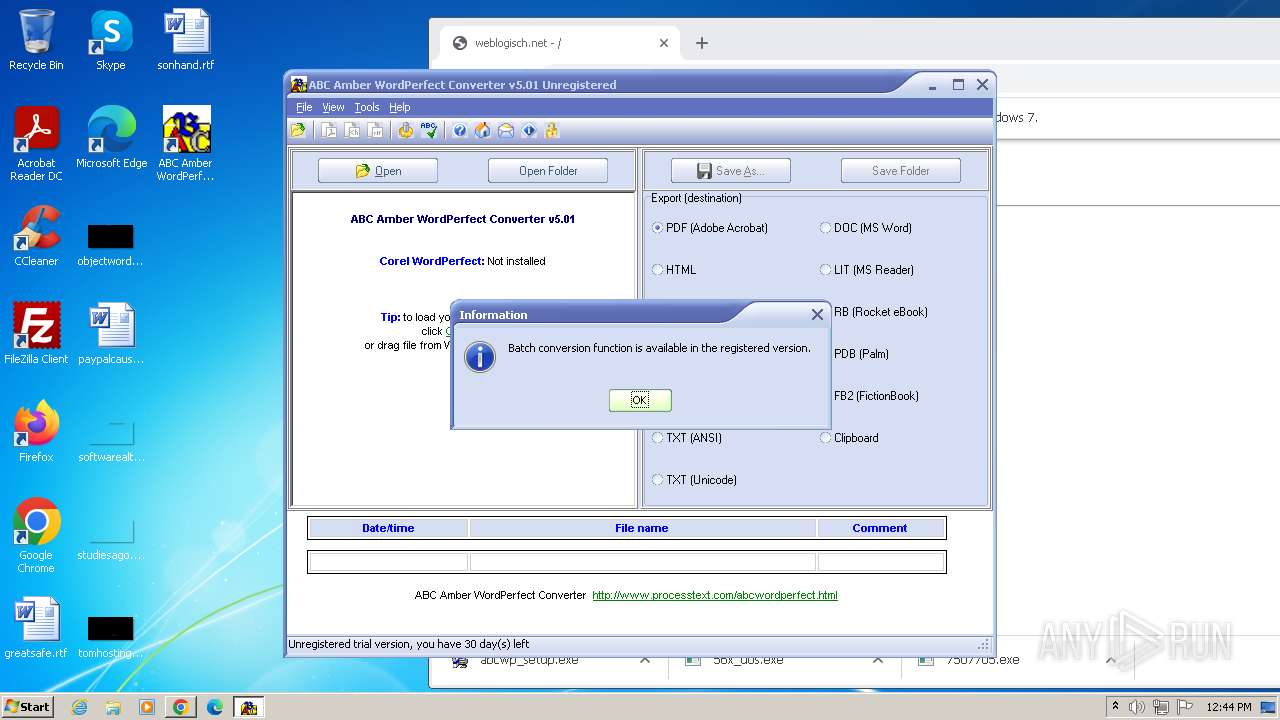Click the stamp-shaped toolbar icon
This screenshot has height=720, width=1280.
coord(405,130)
